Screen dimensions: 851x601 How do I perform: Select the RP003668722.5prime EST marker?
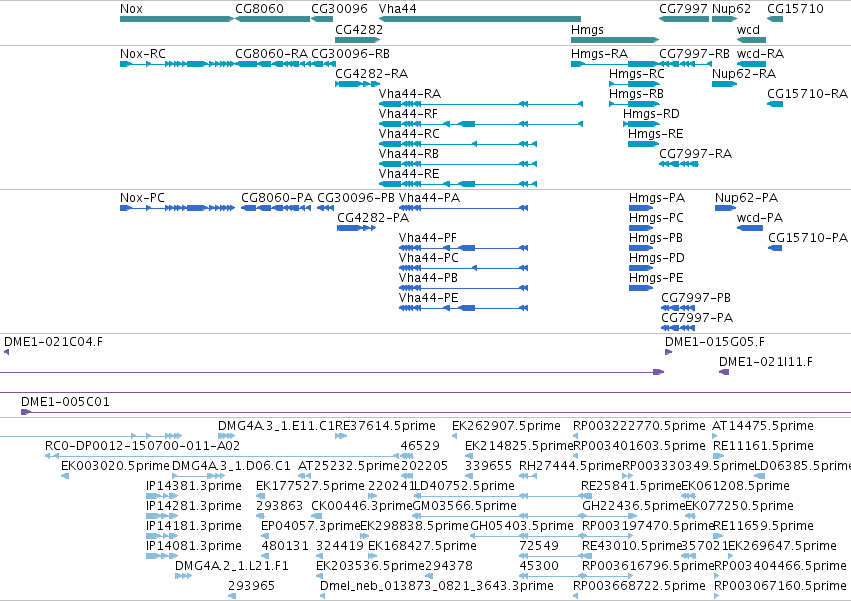point(576,596)
